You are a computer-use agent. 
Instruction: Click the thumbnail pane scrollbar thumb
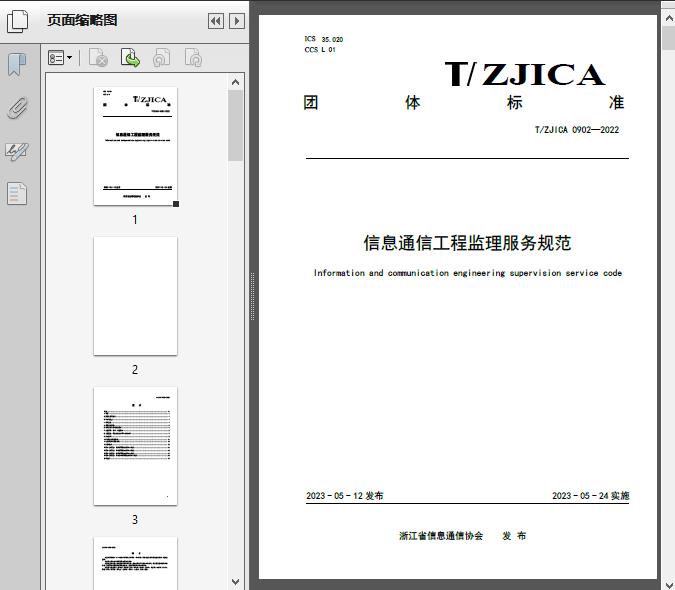point(235,125)
